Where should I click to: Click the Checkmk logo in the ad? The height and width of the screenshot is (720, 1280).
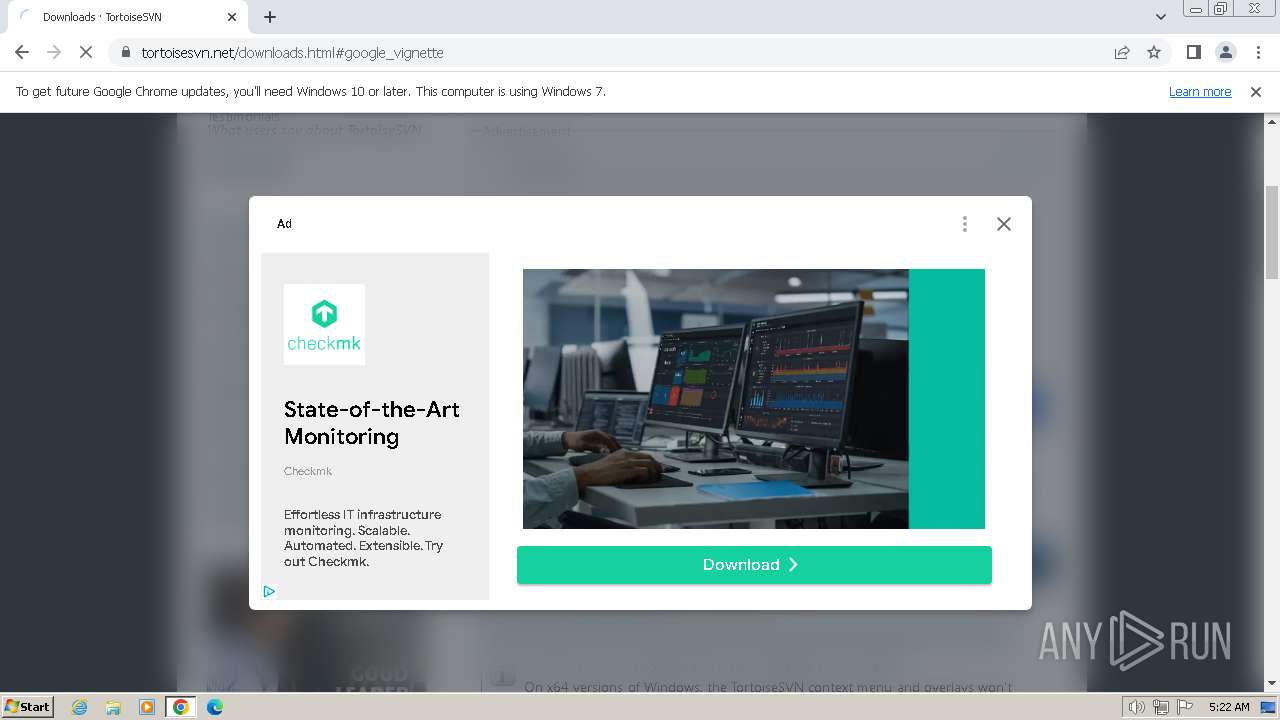[324, 324]
